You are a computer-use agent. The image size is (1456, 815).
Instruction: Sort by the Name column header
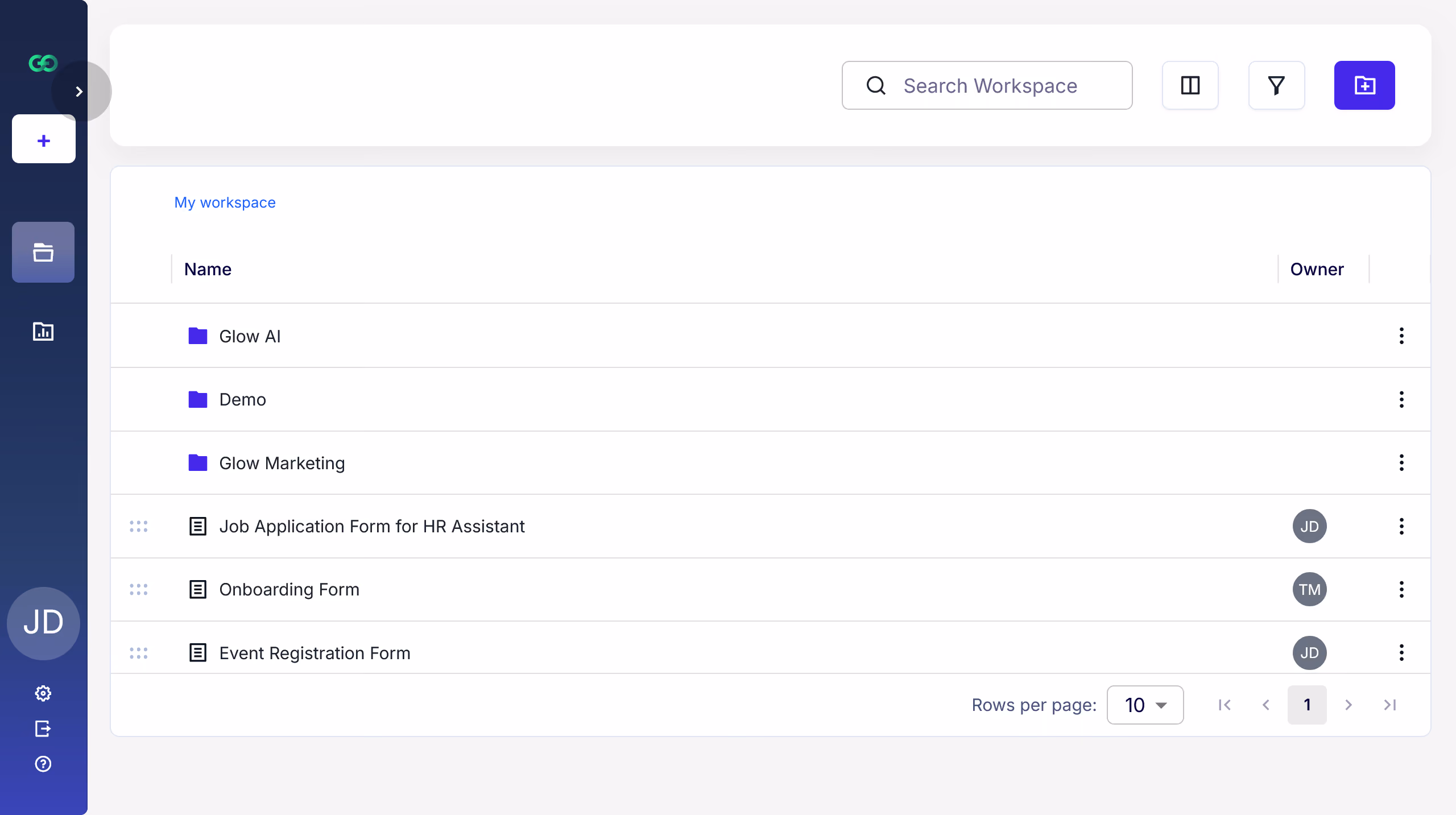click(208, 269)
